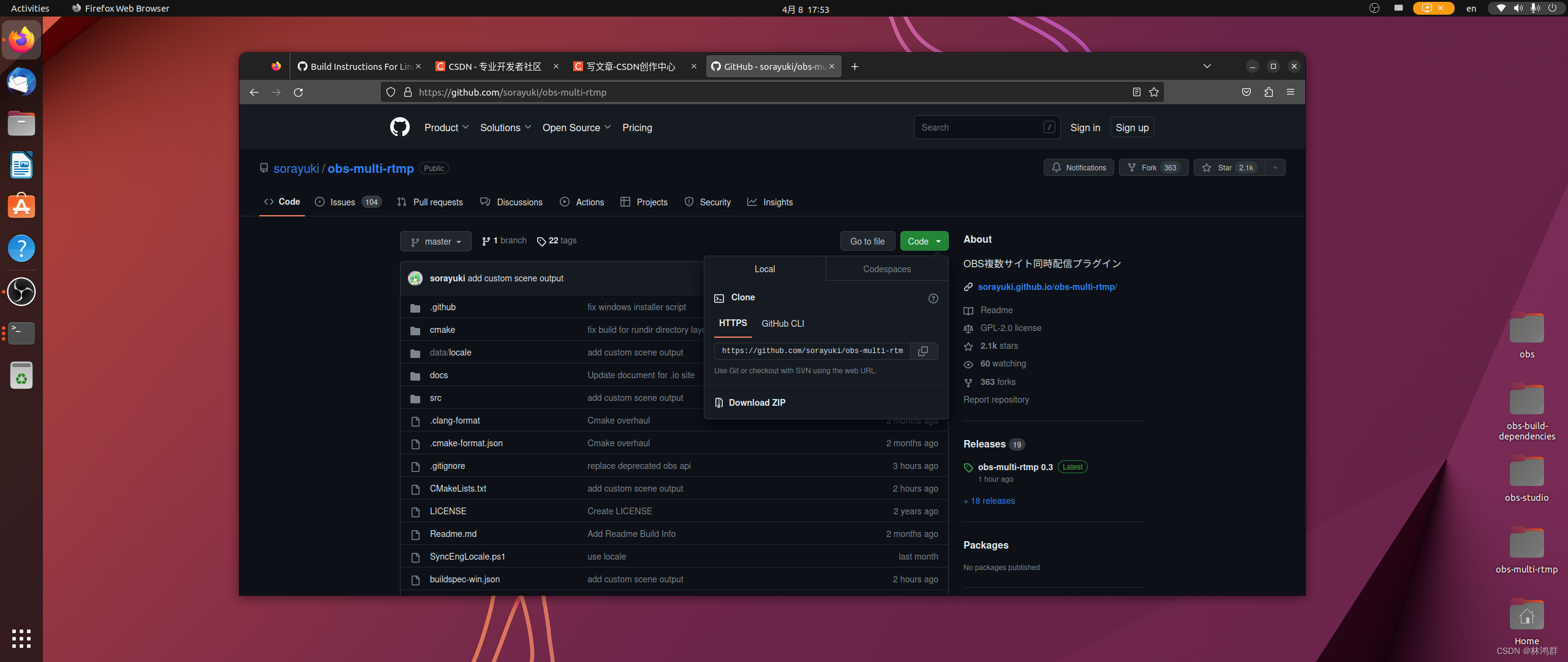
Task: Open the src folder
Action: pos(435,398)
